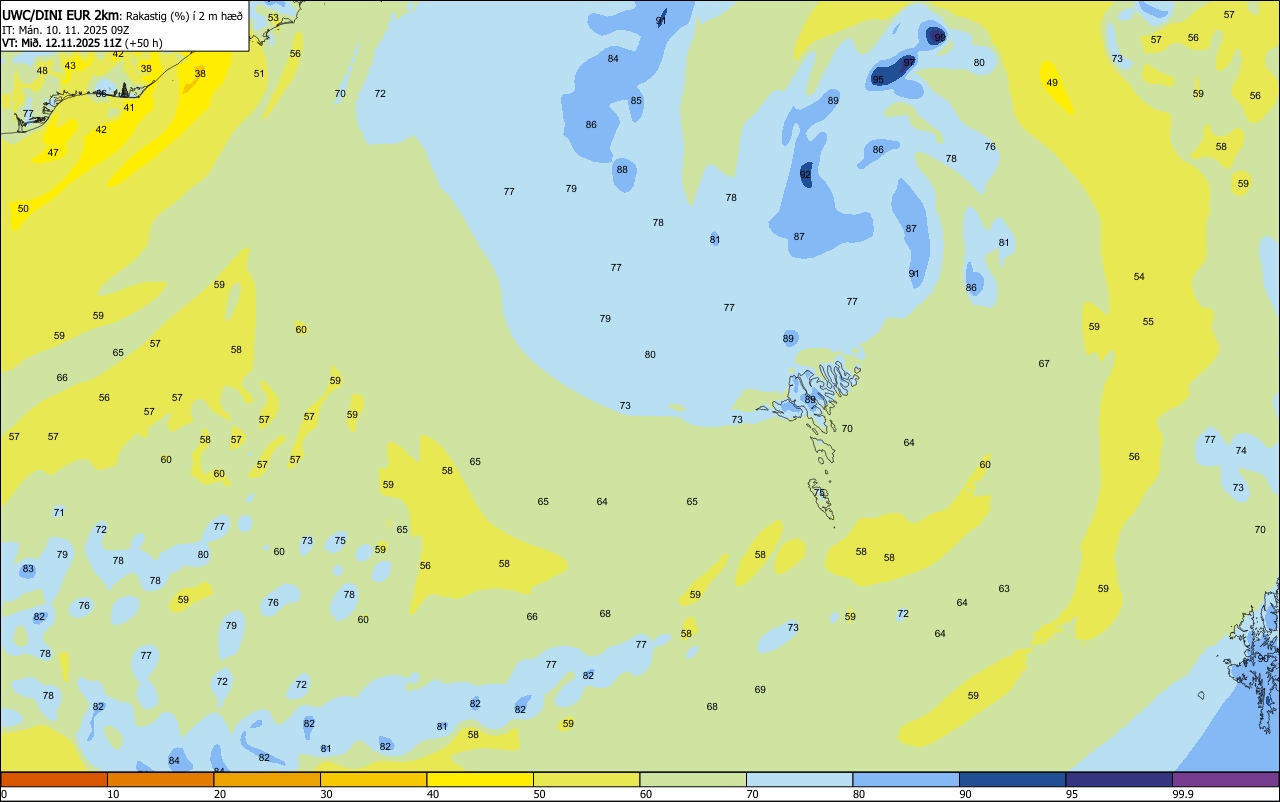1280x802 pixels.
Task: Select the 90–95 dark blue legend segment
Action: click(x=1012, y=779)
